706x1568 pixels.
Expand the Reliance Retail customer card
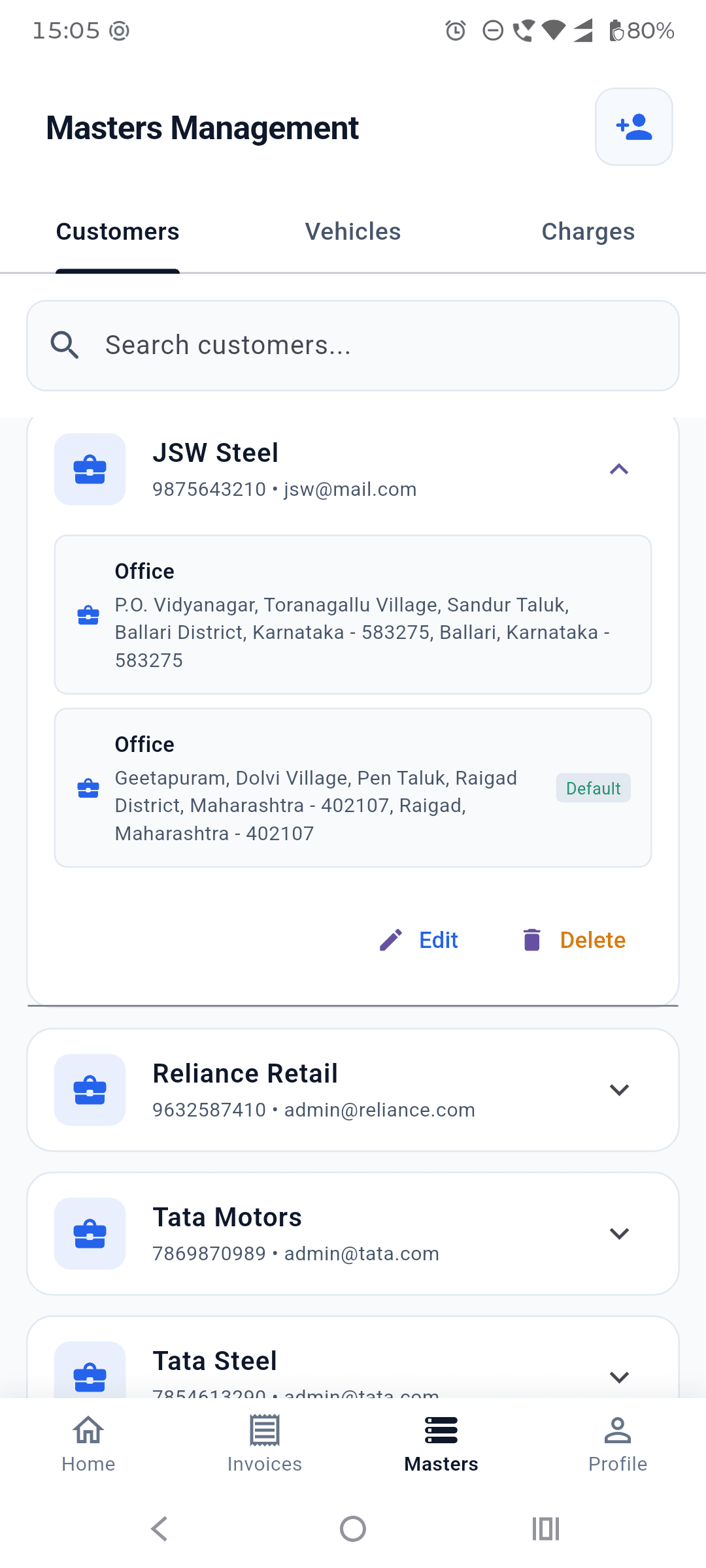[619, 1090]
